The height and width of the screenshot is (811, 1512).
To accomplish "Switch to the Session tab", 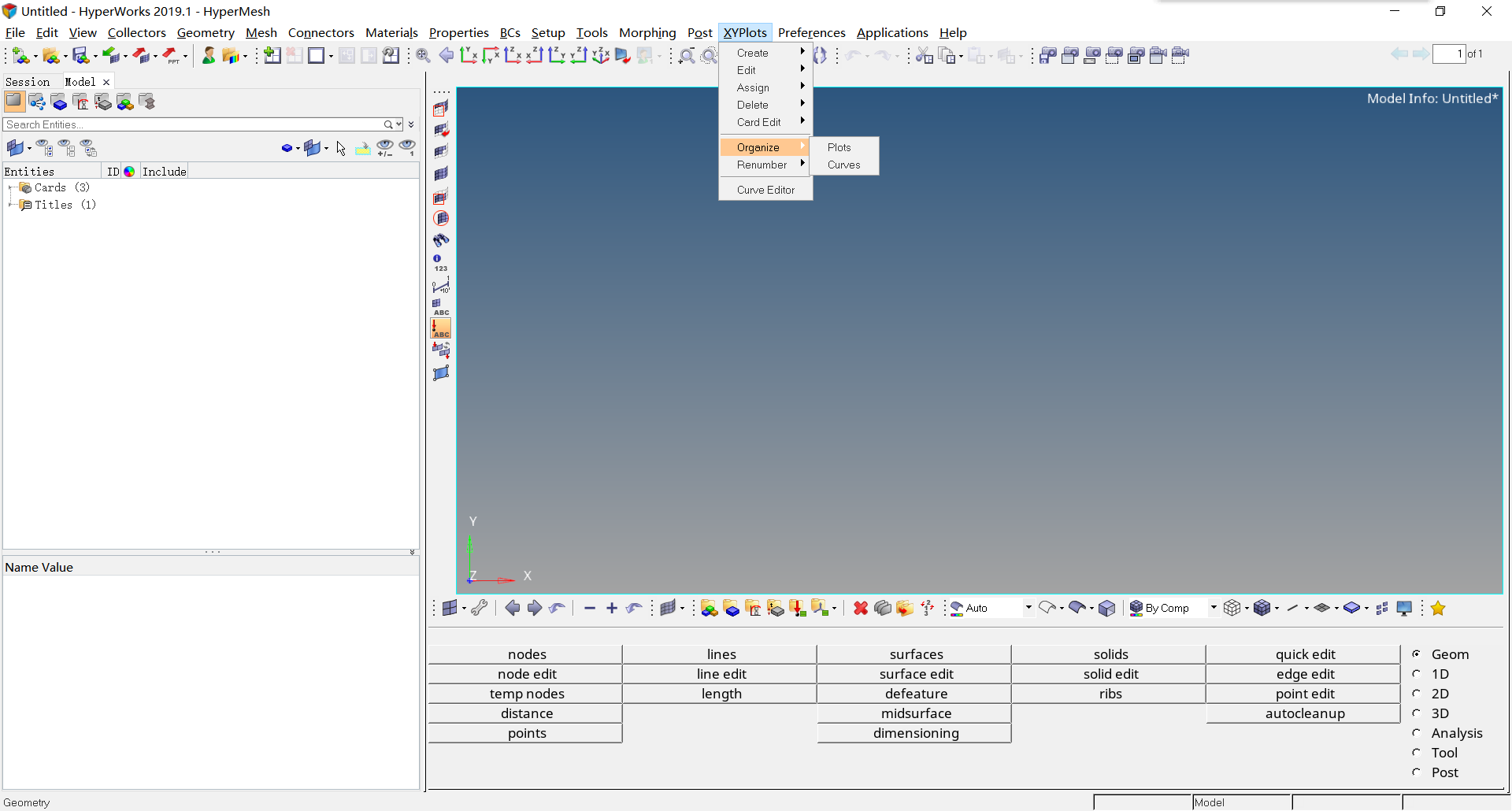I will pos(28,82).
